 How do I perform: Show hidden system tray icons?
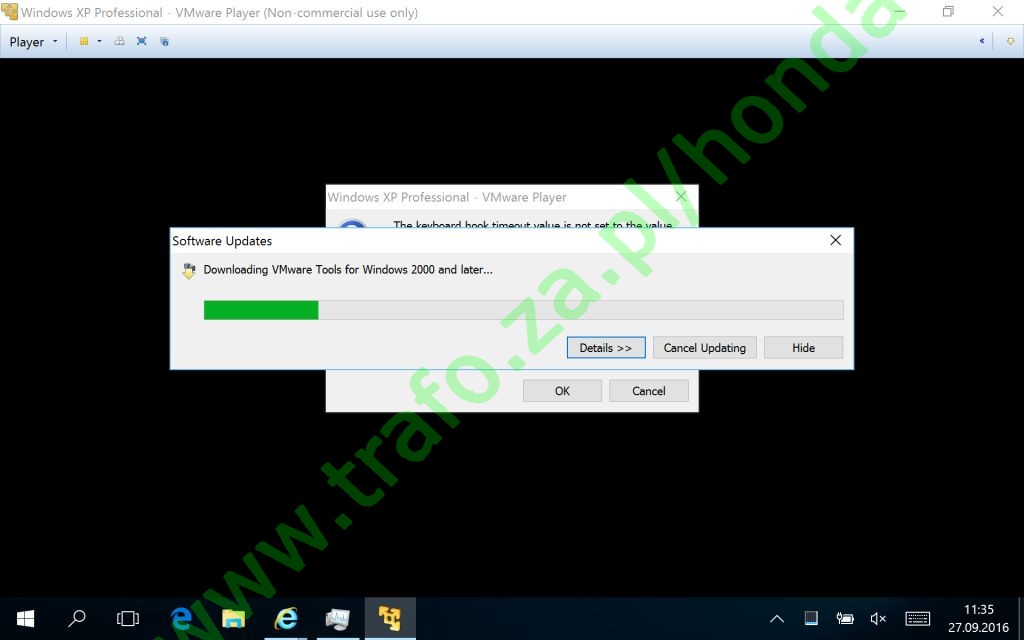click(x=776, y=618)
